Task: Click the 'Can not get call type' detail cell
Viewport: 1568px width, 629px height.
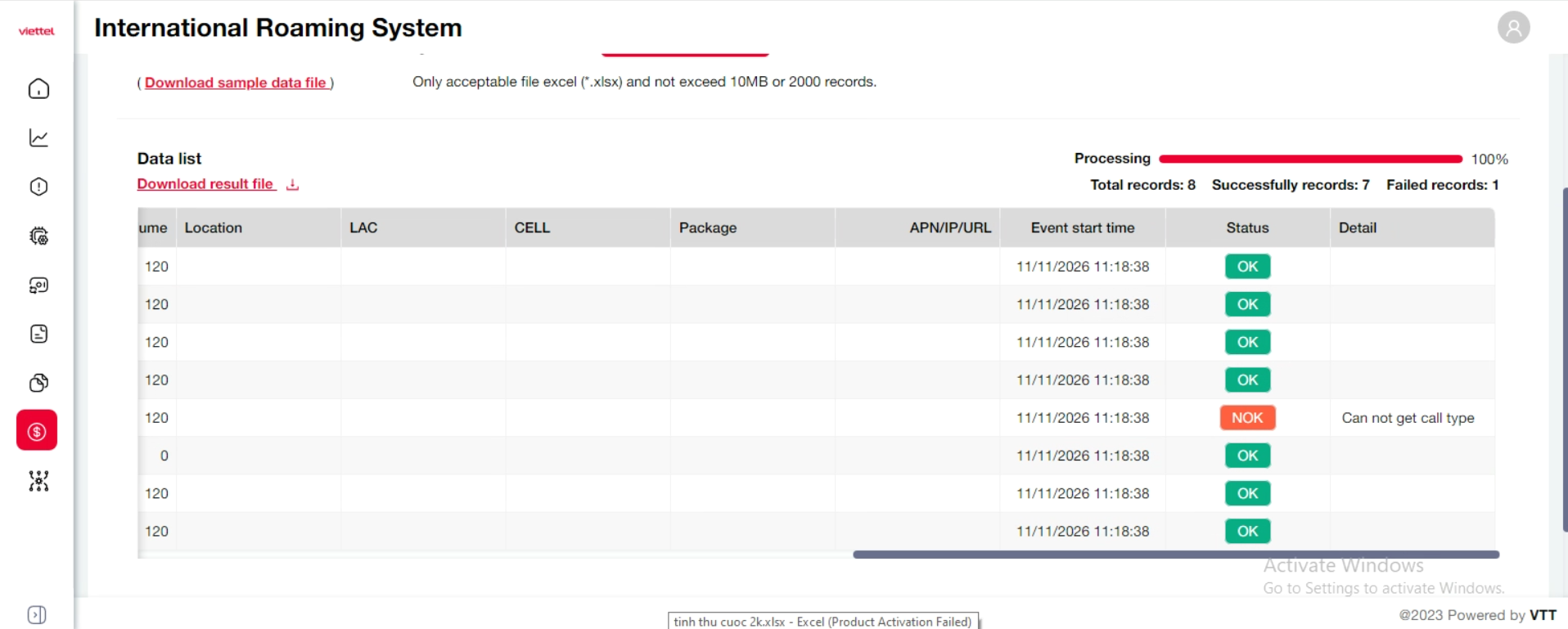Action: pos(1408,418)
